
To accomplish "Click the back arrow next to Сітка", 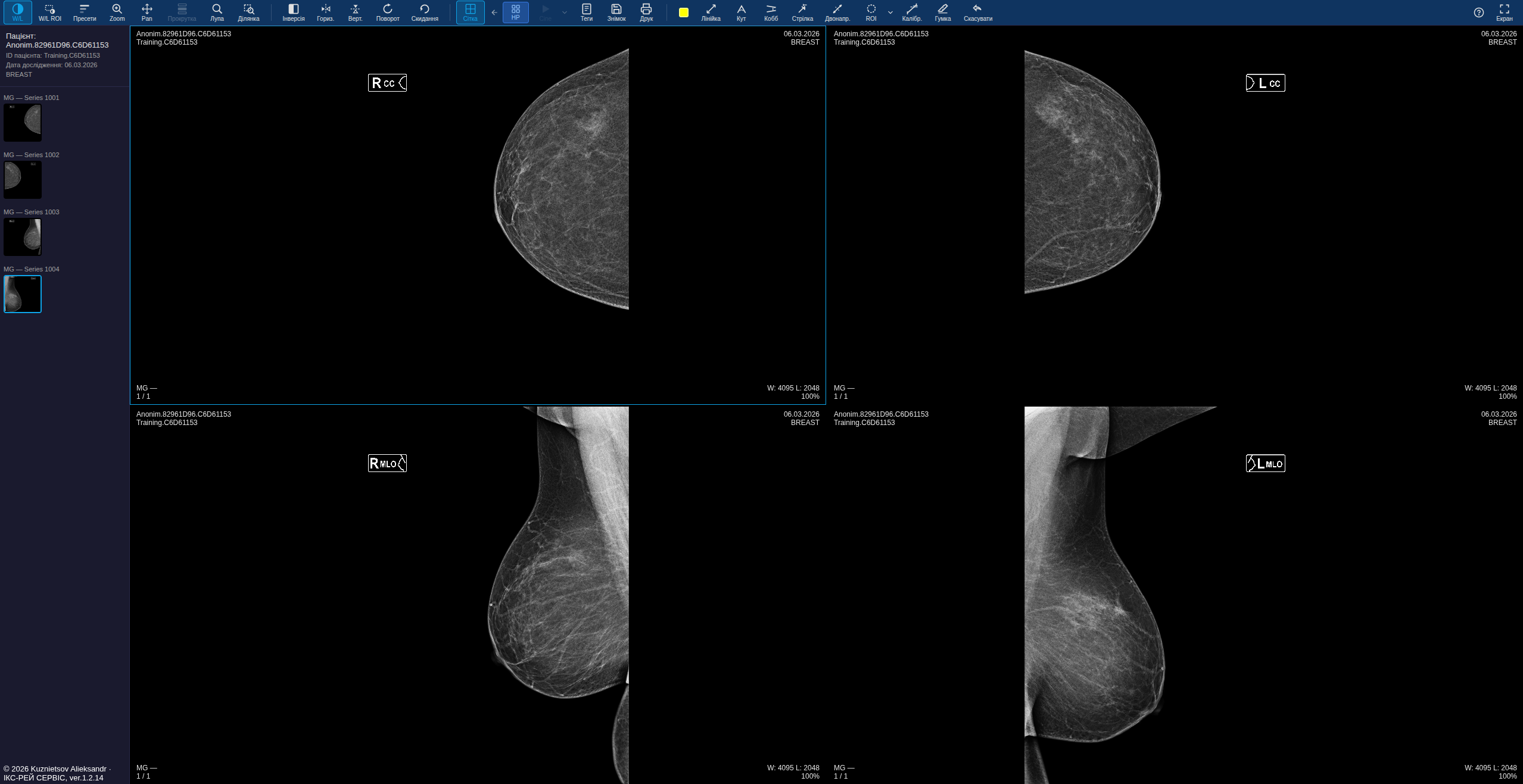I will [x=494, y=13].
